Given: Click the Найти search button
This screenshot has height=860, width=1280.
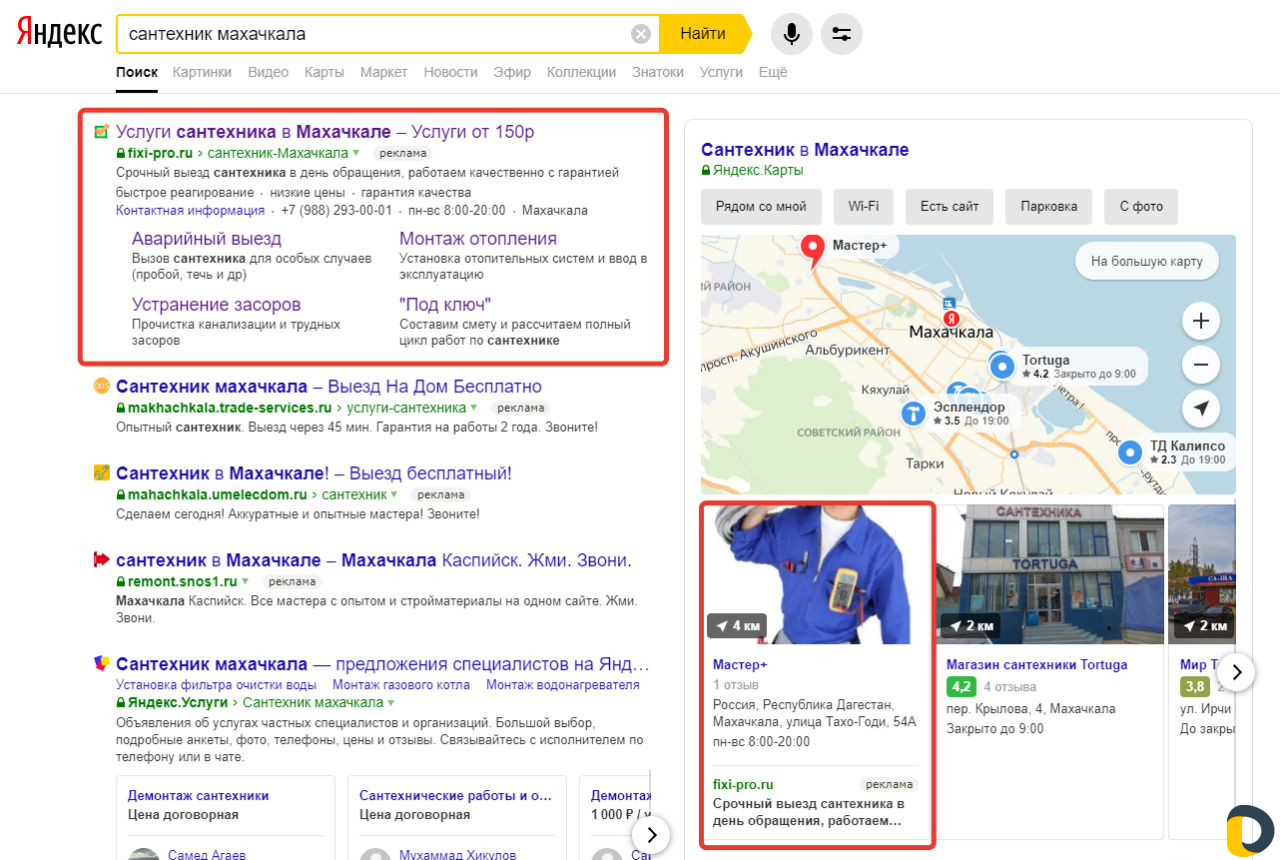Looking at the screenshot, I should pos(703,34).
